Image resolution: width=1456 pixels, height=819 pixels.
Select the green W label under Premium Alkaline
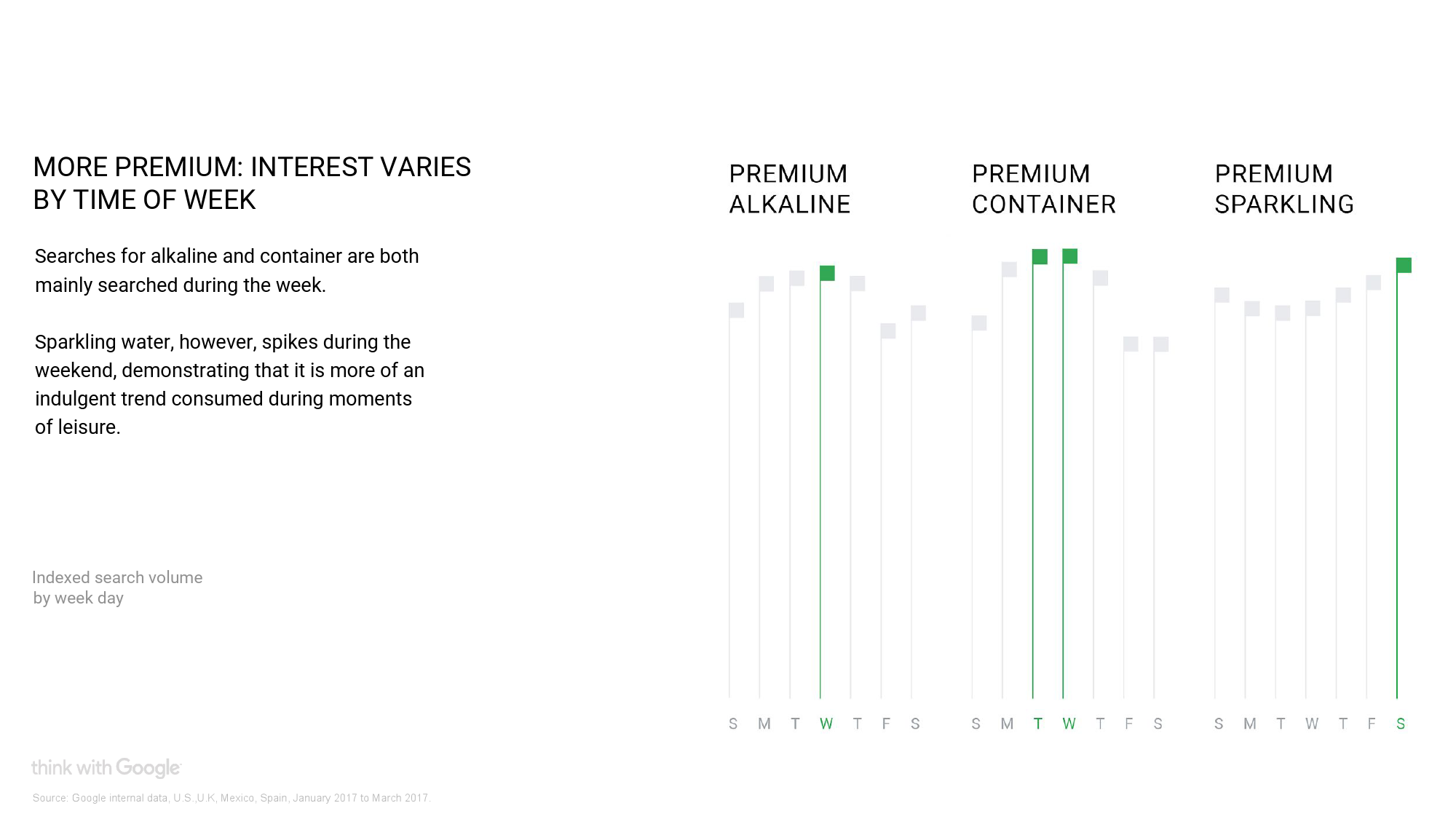[826, 724]
